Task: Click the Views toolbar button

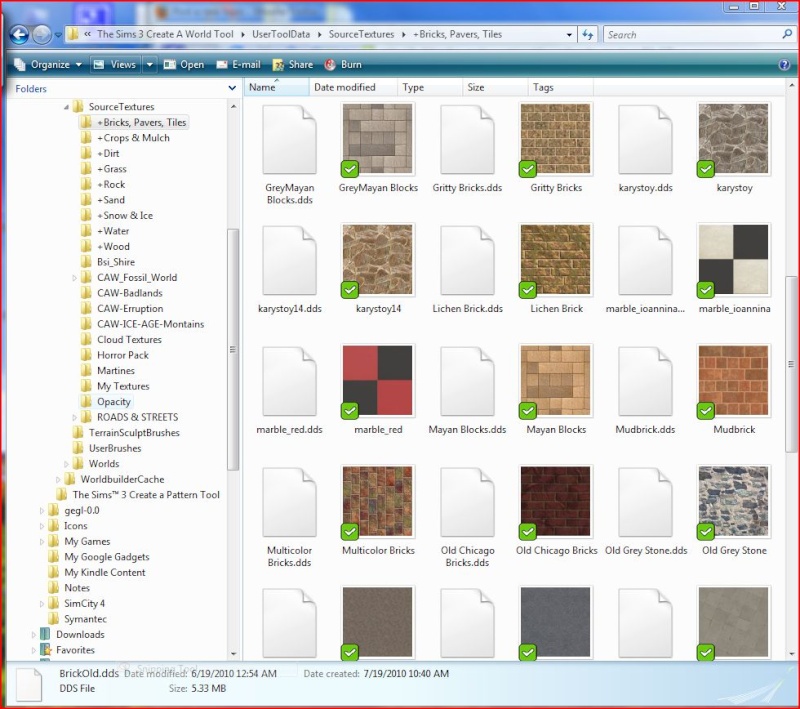Action: pyautogui.click(x=115, y=65)
